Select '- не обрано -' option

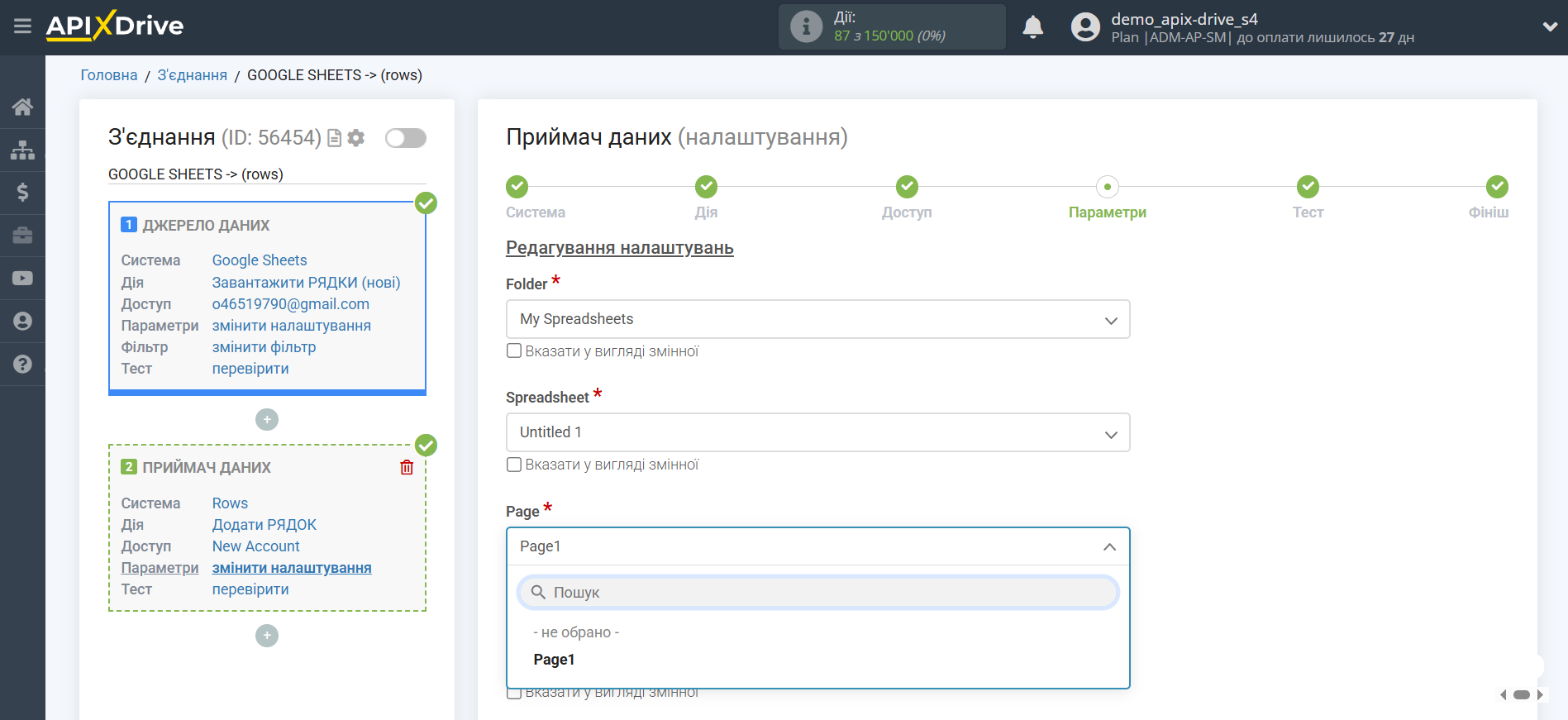[576, 632]
